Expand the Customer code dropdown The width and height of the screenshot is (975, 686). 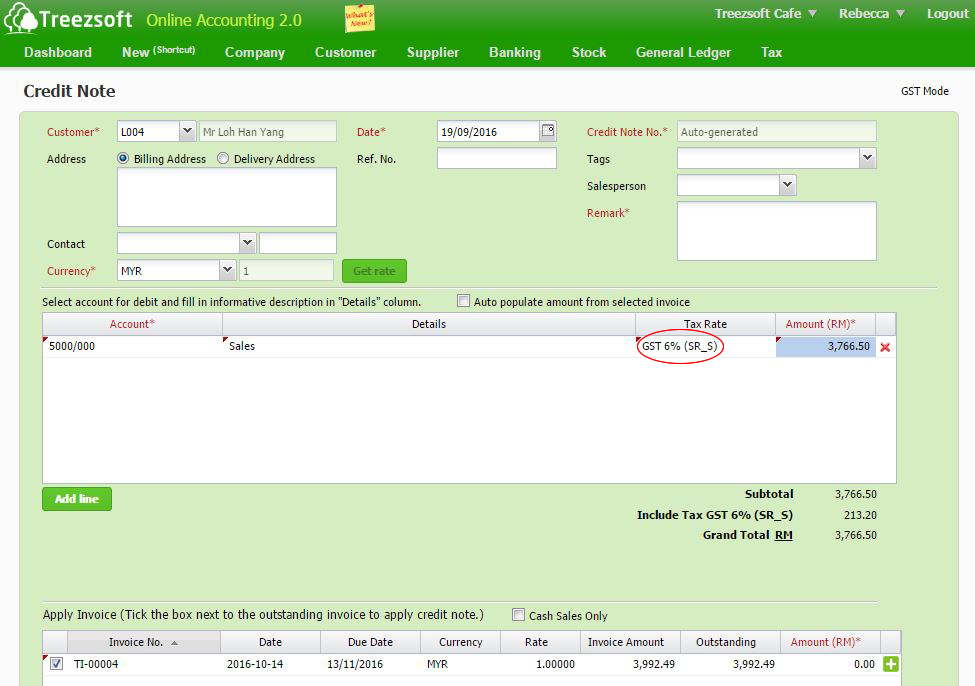[x=187, y=131]
